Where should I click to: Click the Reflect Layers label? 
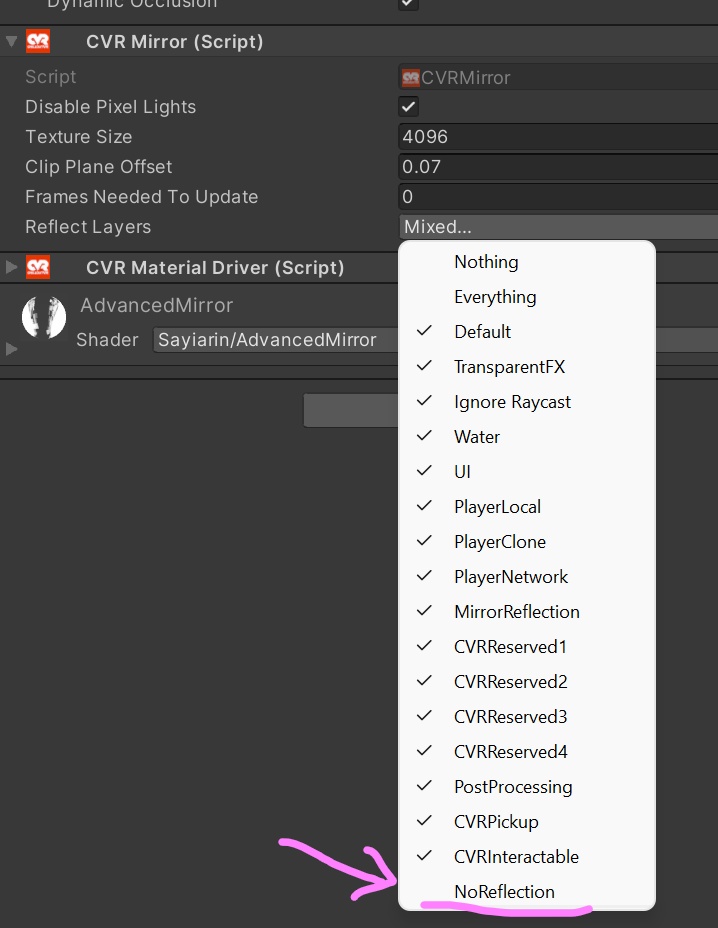(x=88, y=227)
